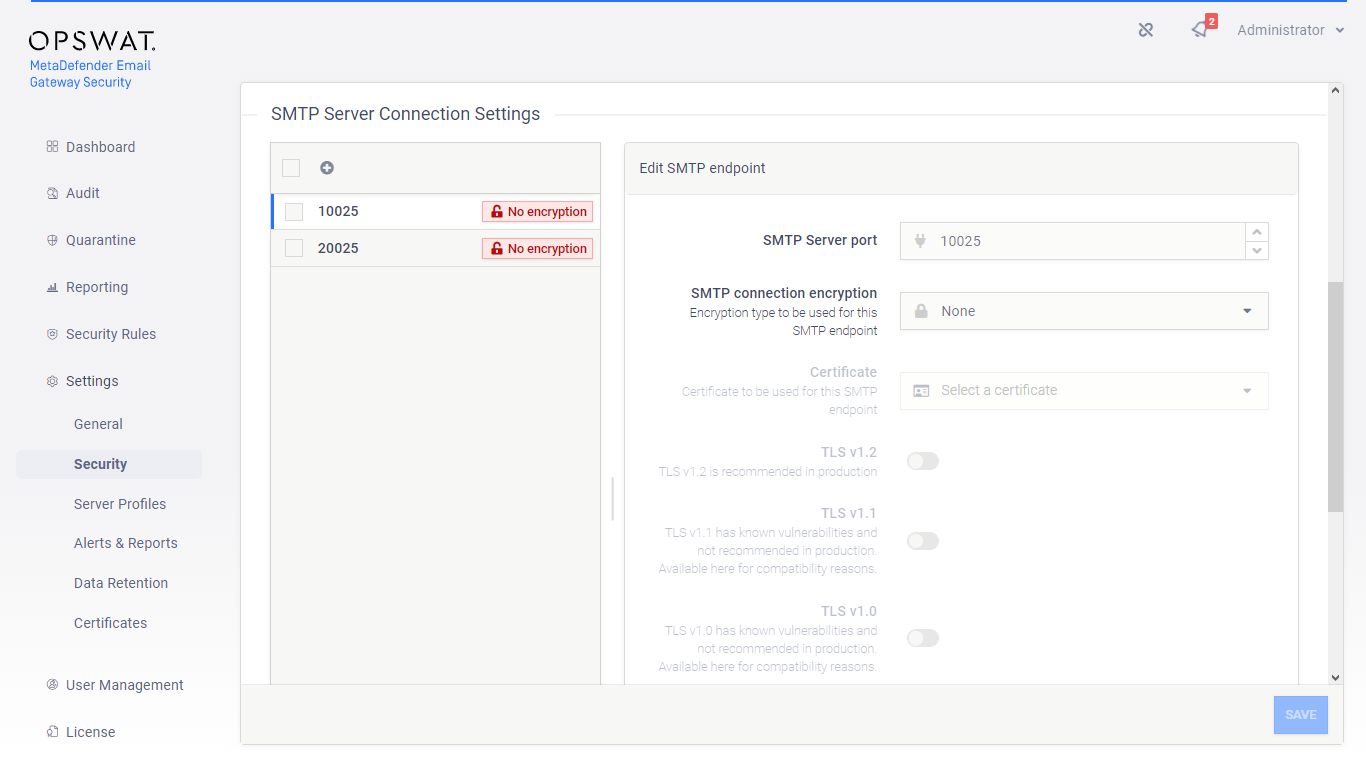The width and height of the screenshot is (1366, 768).
Task: Click the Edit SMTP endpoint header
Action: tap(962, 168)
